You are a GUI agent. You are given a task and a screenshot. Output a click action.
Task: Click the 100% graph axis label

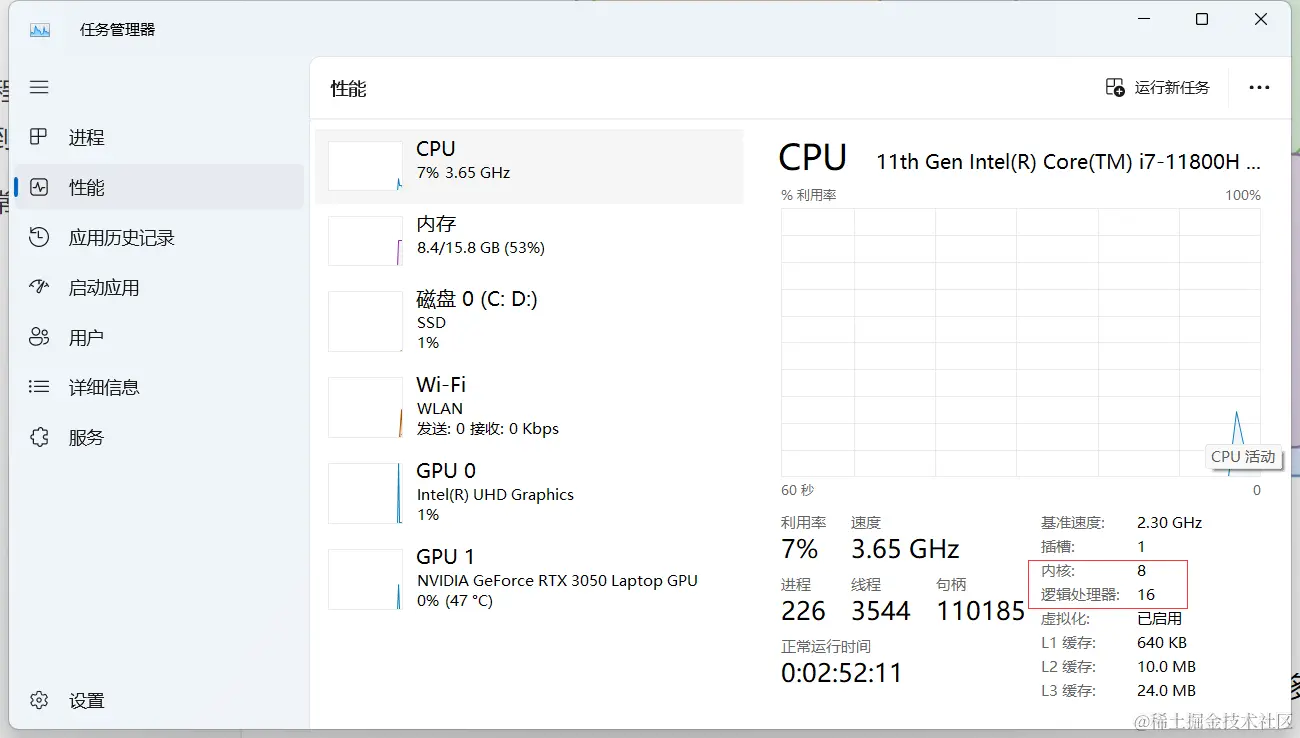coord(1243,196)
